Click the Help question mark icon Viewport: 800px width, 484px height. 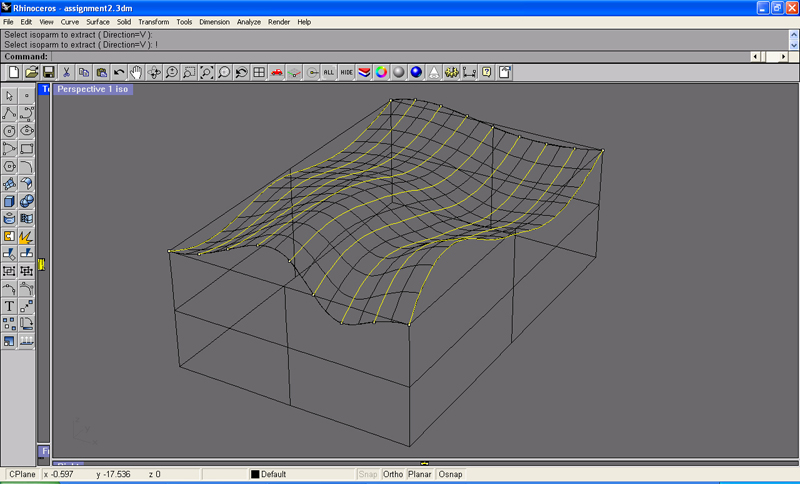tap(486, 72)
